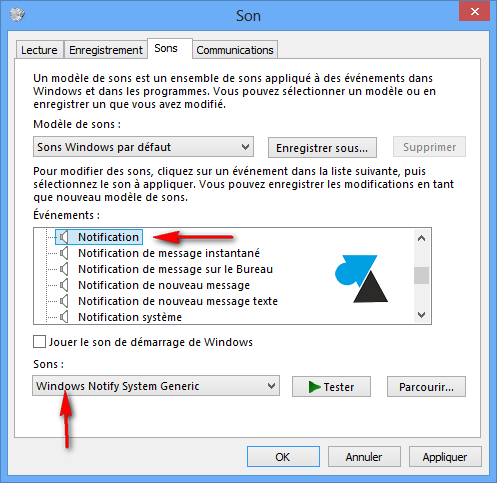Screen dimensions: 497x483
Task: Click speaker icon beside Notification système
Action: click(x=64, y=317)
